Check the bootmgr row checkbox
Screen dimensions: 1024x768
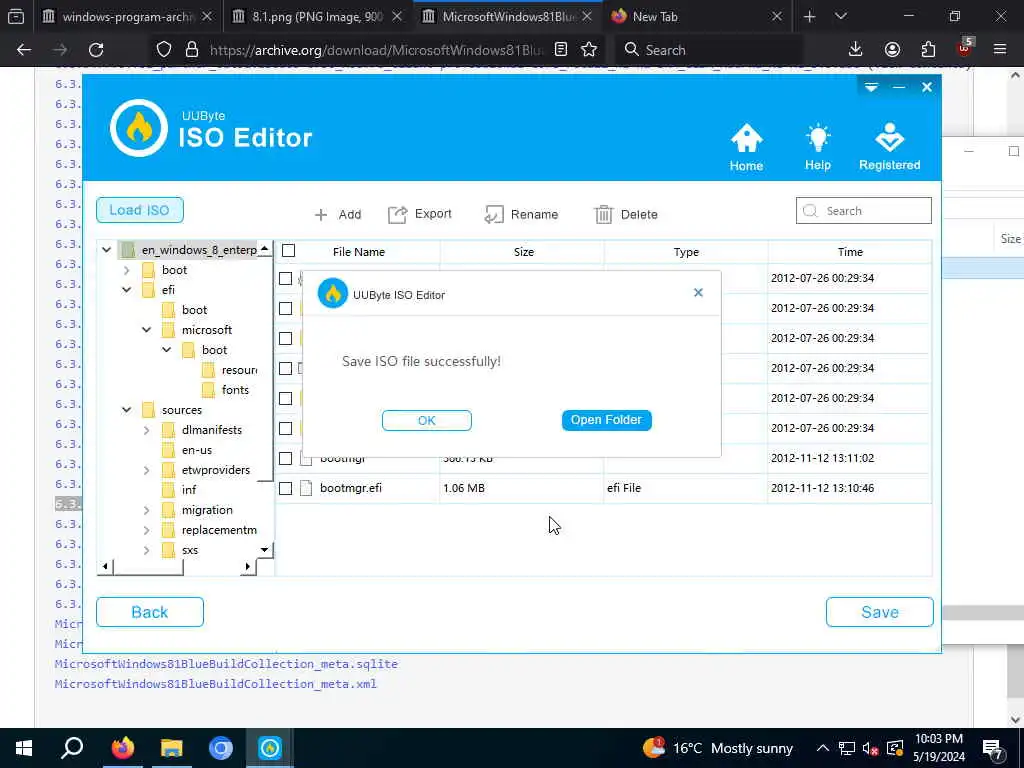(x=285, y=458)
